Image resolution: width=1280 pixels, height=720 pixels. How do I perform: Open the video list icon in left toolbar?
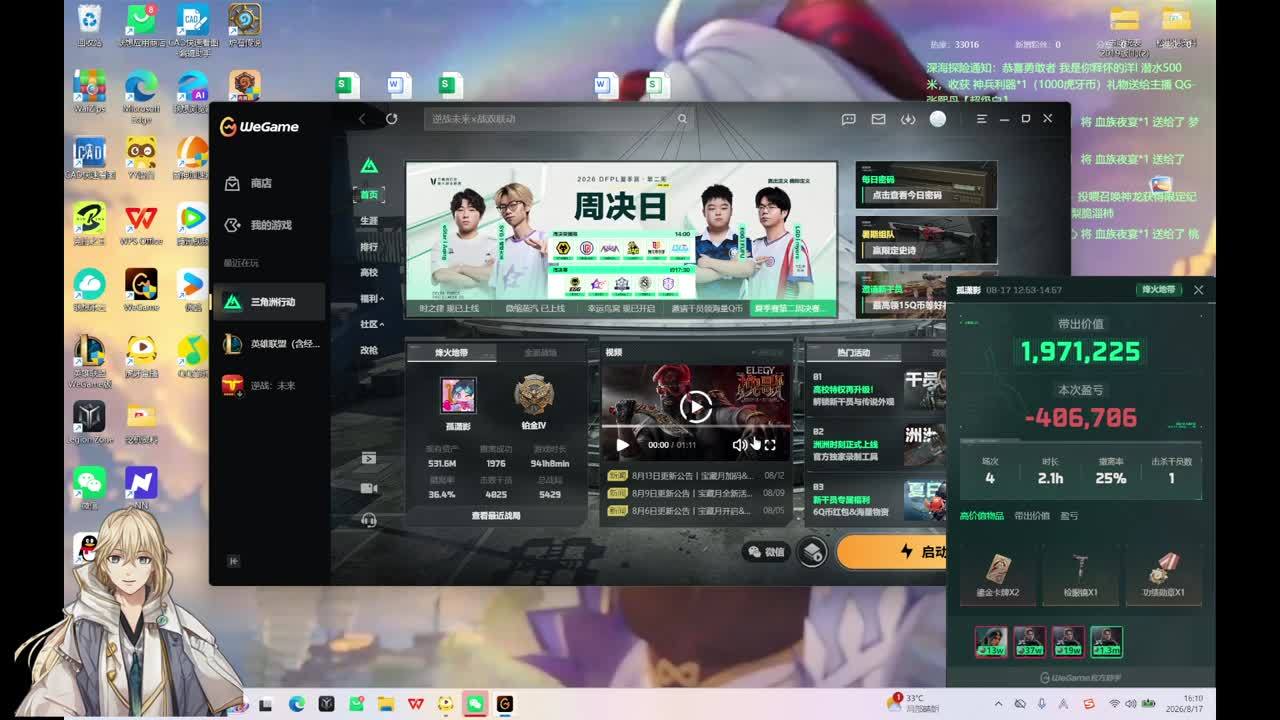click(369, 458)
